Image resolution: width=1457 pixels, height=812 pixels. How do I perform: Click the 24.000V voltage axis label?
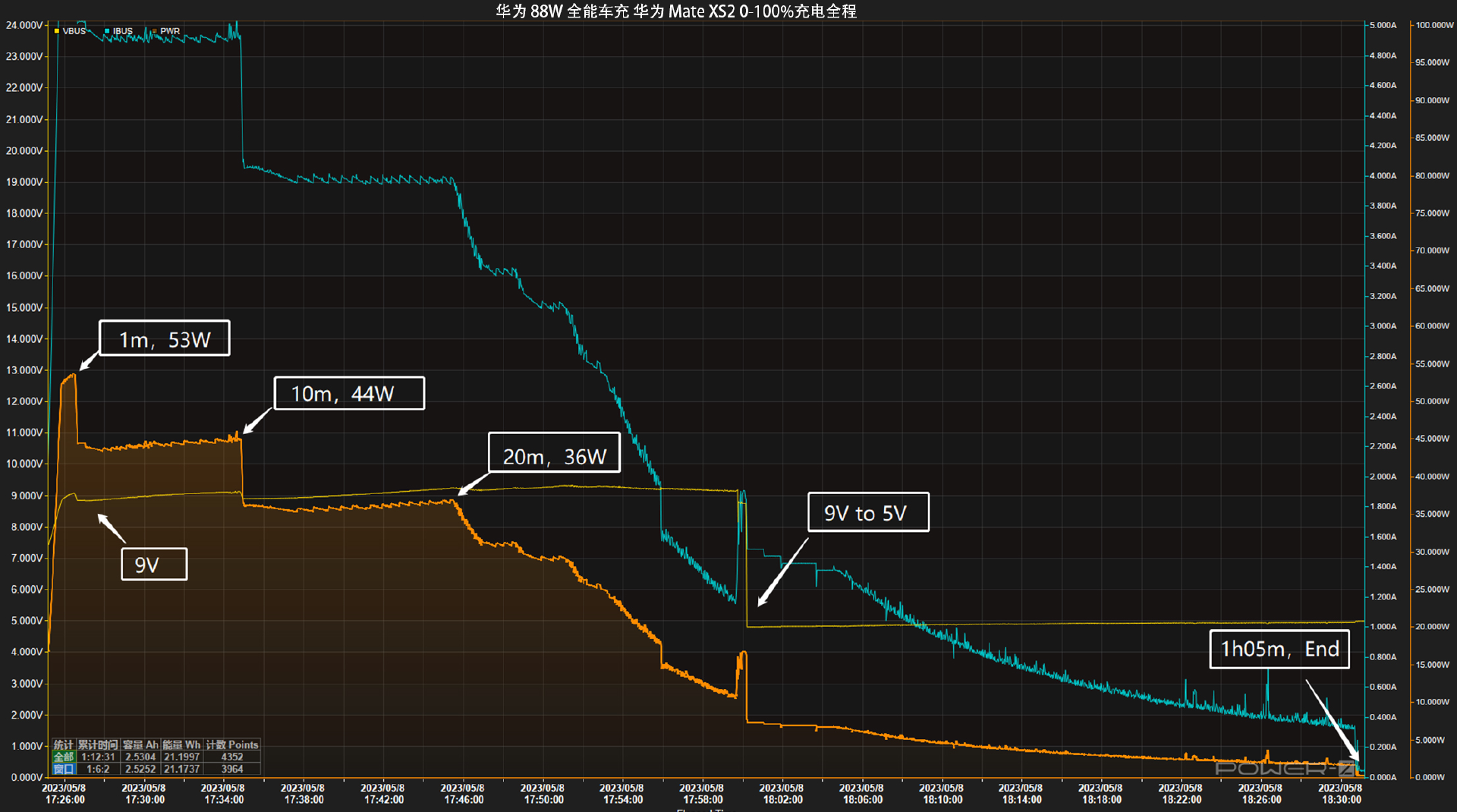24,25
